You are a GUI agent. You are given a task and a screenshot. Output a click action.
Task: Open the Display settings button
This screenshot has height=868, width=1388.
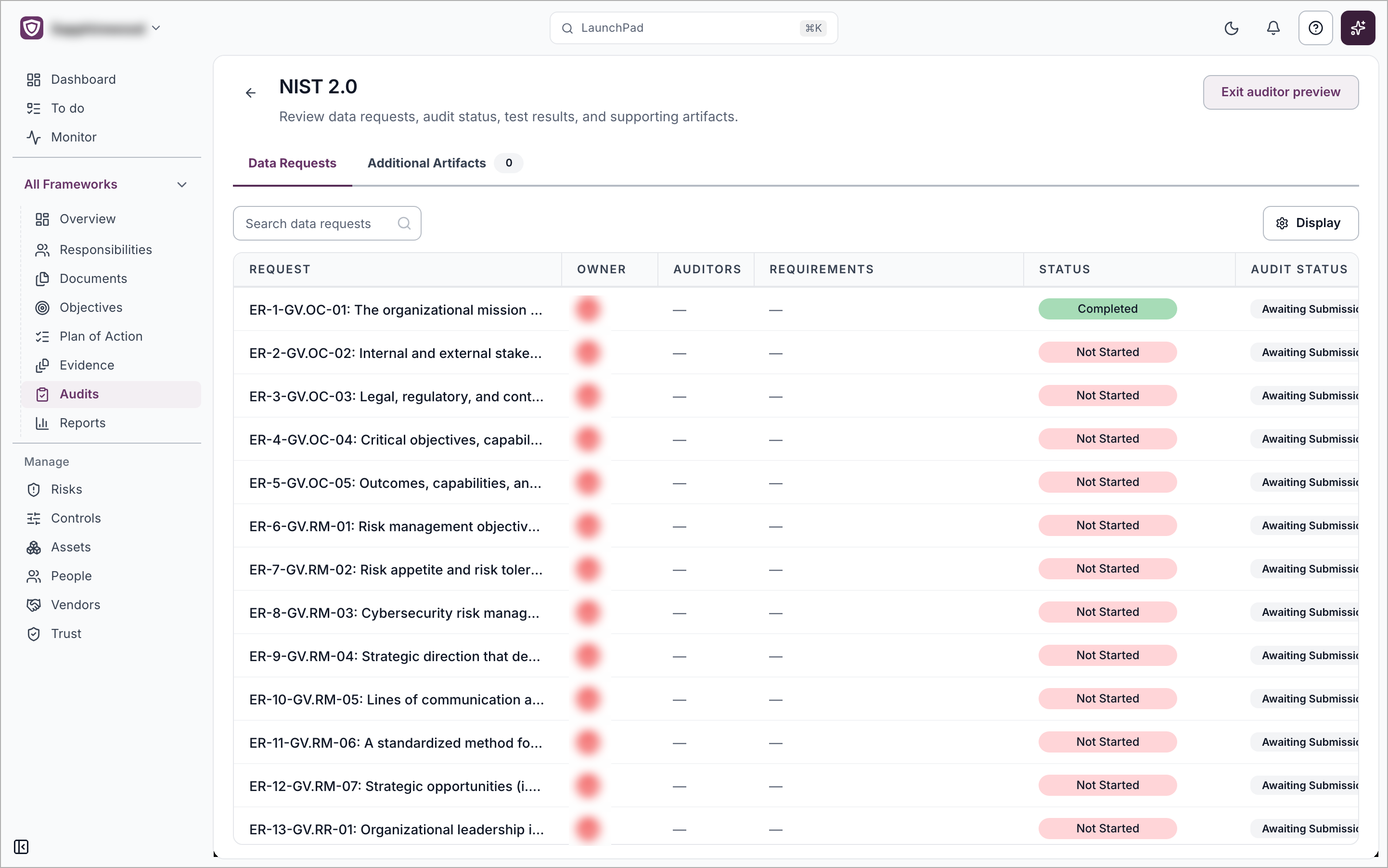(1310, 223)
